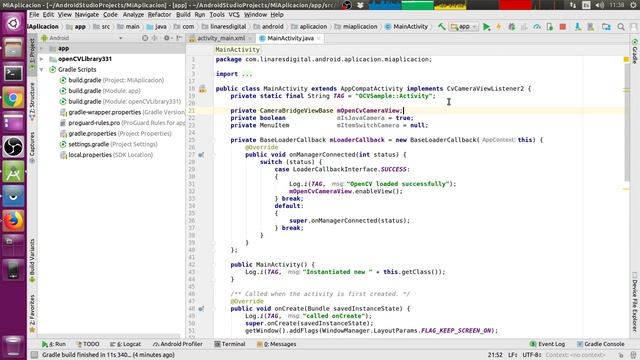Expand the app module tree node
This screenshot has width=640, height=360.
click(x=42, y=48)
